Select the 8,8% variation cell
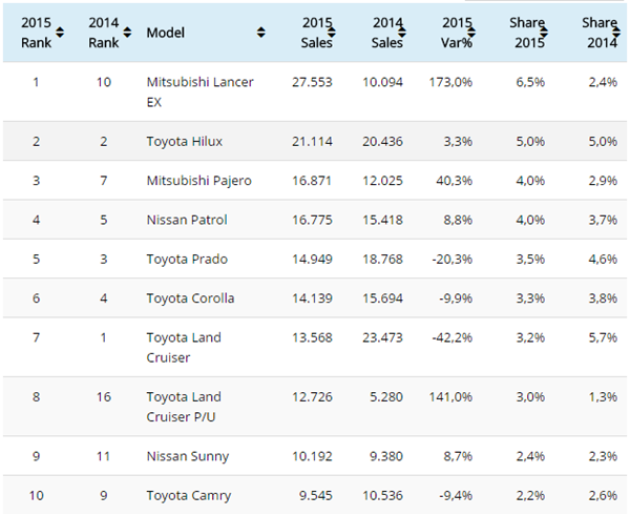This screenshot has width=630, height=515. coord(458,220)
